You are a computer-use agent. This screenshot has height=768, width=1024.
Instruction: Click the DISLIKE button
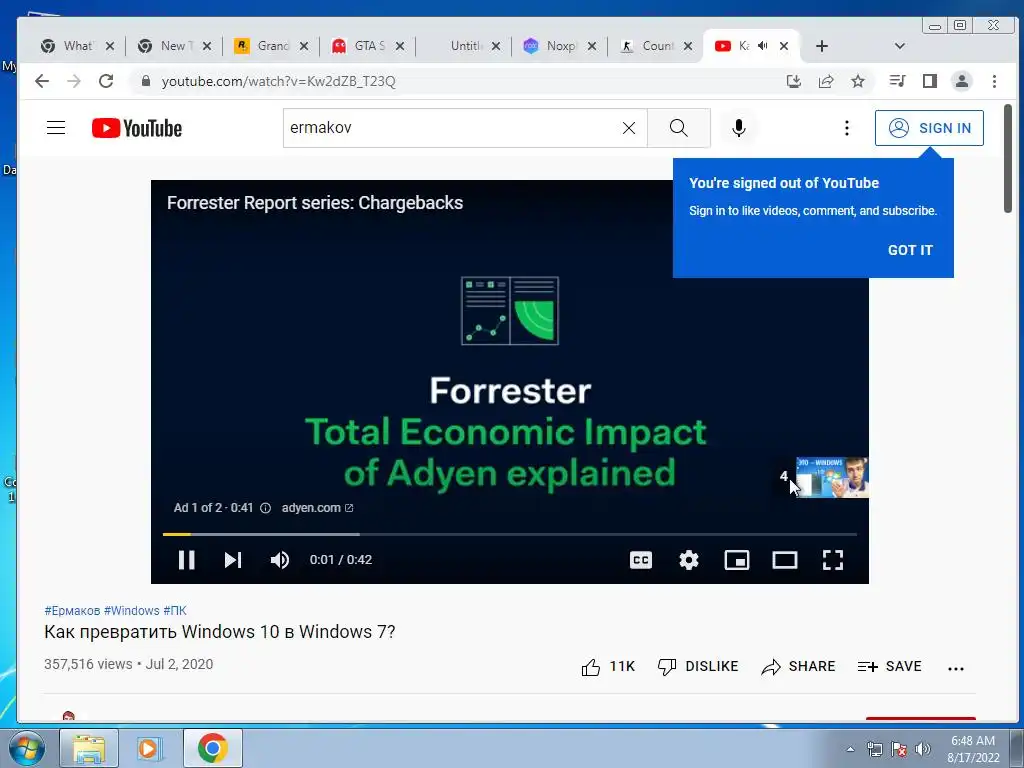coord(697,667)
